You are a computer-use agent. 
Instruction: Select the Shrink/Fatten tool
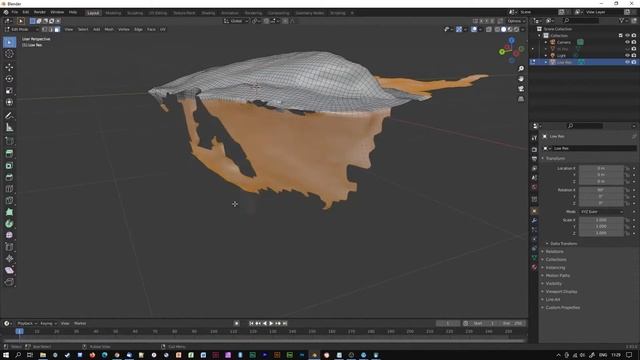coord(9,258)
